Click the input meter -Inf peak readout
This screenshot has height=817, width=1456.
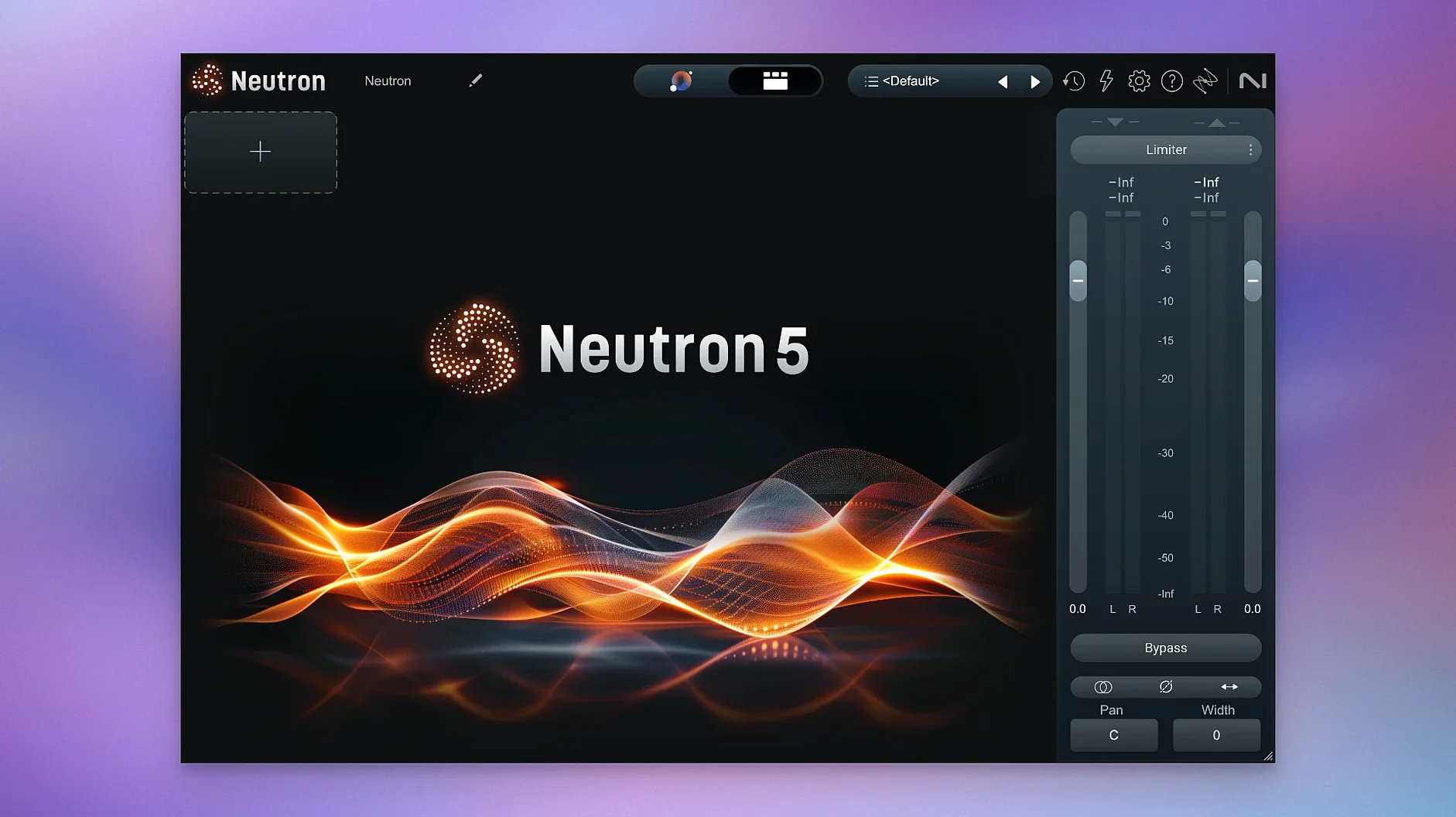pyautogui.click(x=1121, y=183)
